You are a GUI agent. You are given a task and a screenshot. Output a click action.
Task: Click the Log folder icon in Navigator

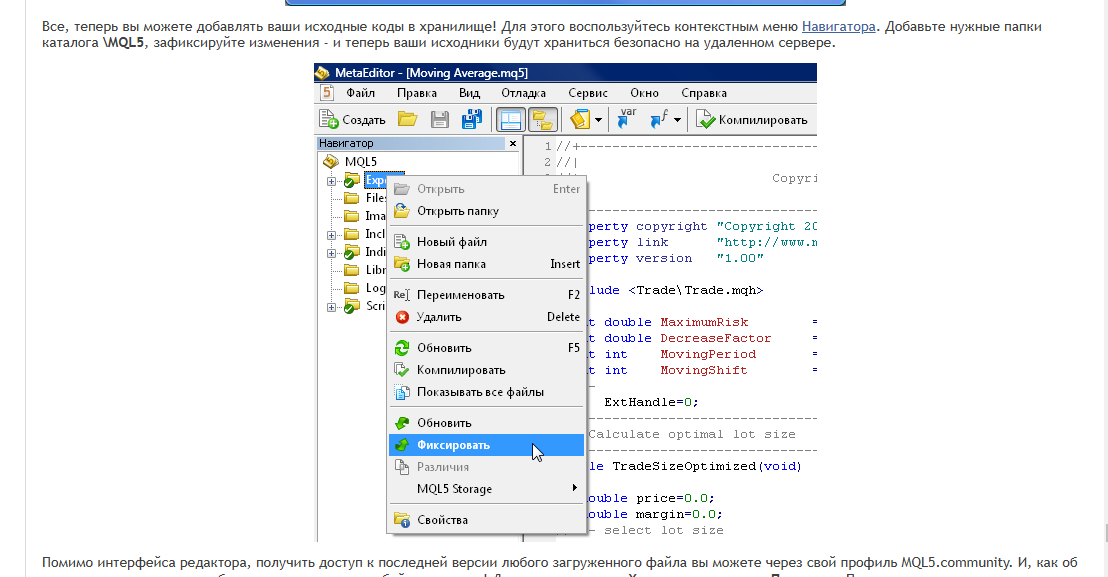[351, 287]
